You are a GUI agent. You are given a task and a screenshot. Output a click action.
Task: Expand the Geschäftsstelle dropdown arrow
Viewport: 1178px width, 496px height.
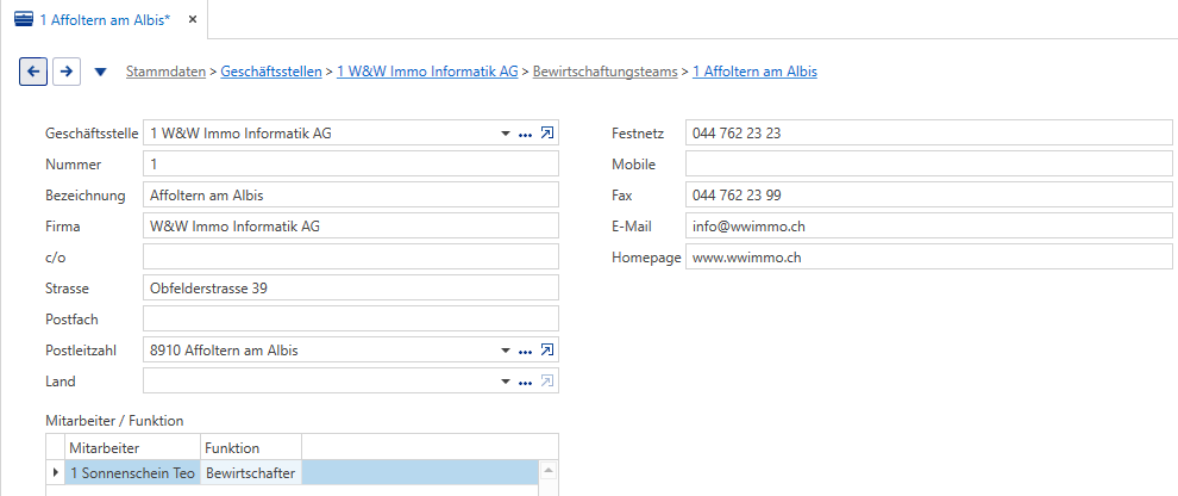(x=506, y=134)
